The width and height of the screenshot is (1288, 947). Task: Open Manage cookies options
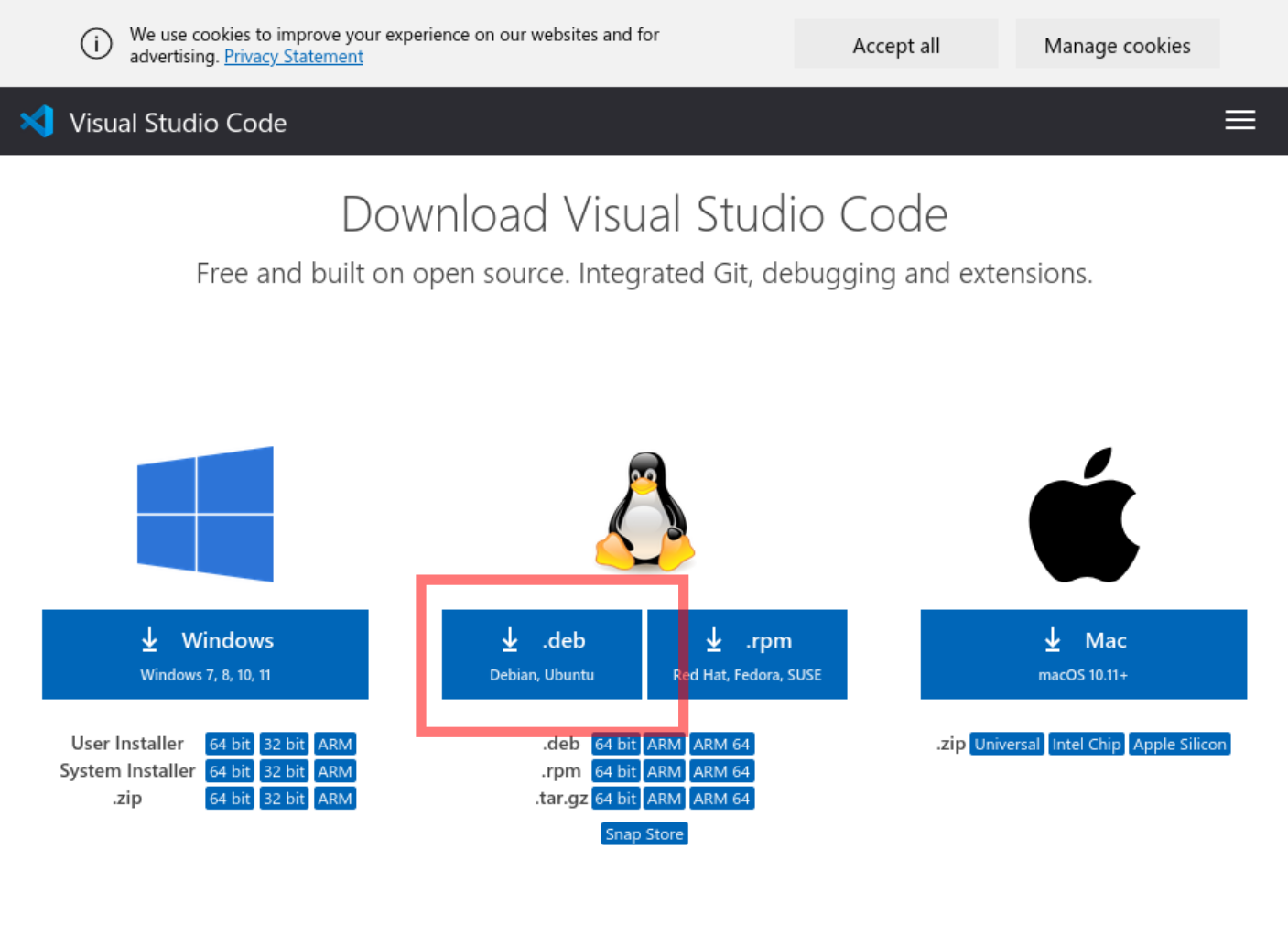point(1117,45)
